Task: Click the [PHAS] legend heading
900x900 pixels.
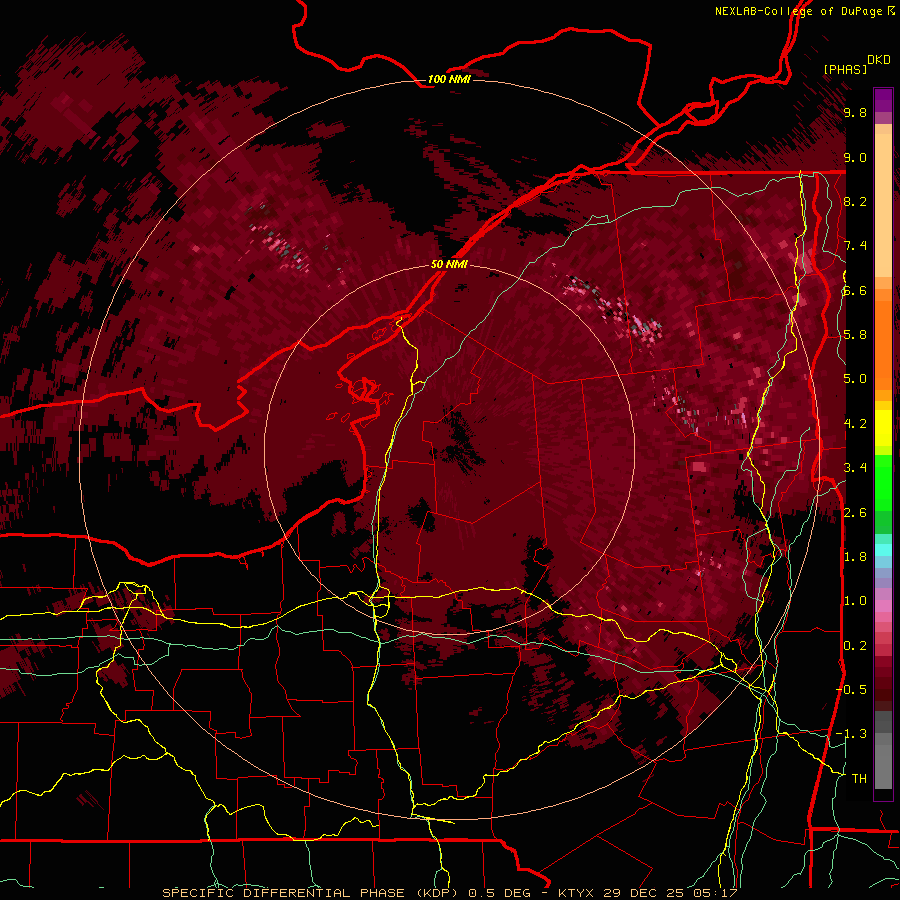Action: (845, 69)
